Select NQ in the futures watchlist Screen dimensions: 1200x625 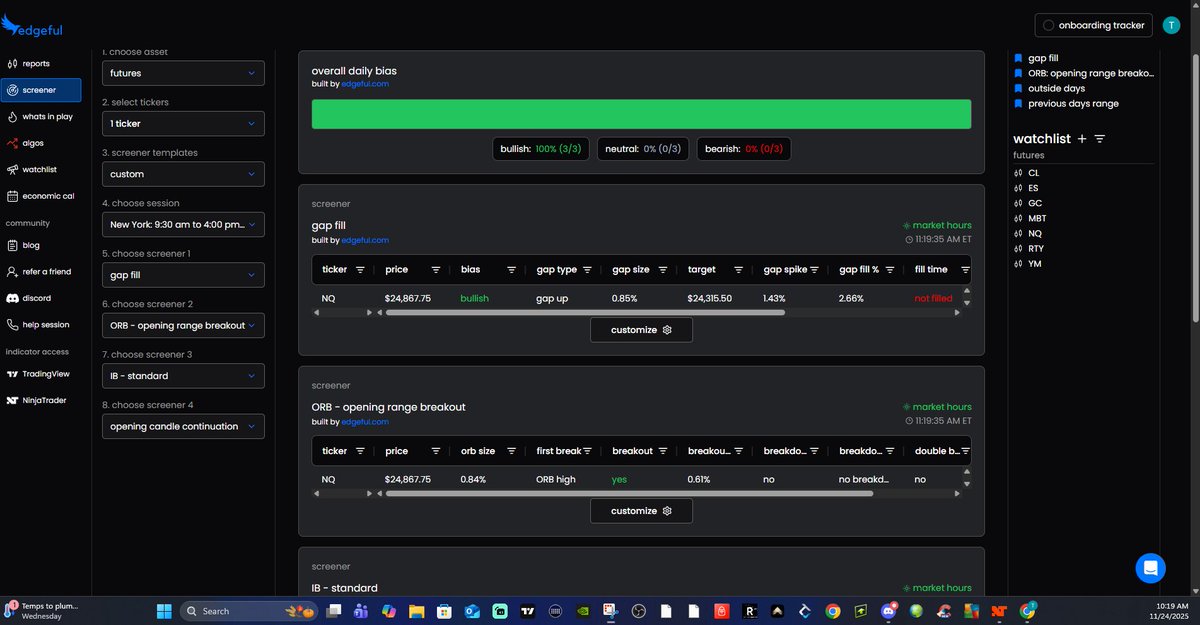point(1033,233)
